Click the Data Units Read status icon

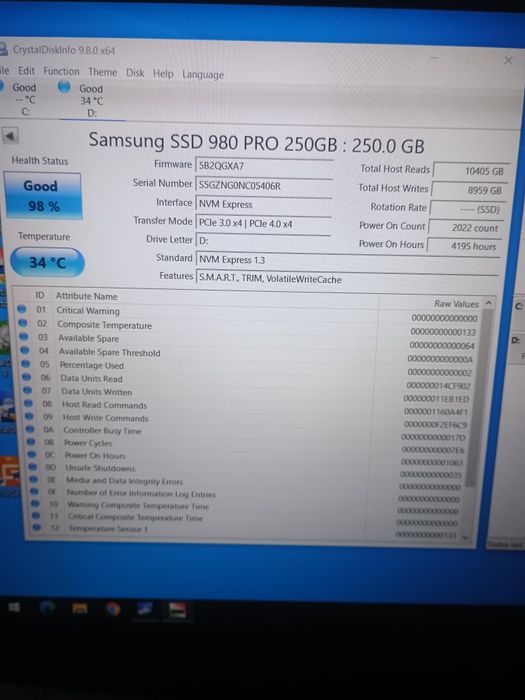[x=27, y=377]
